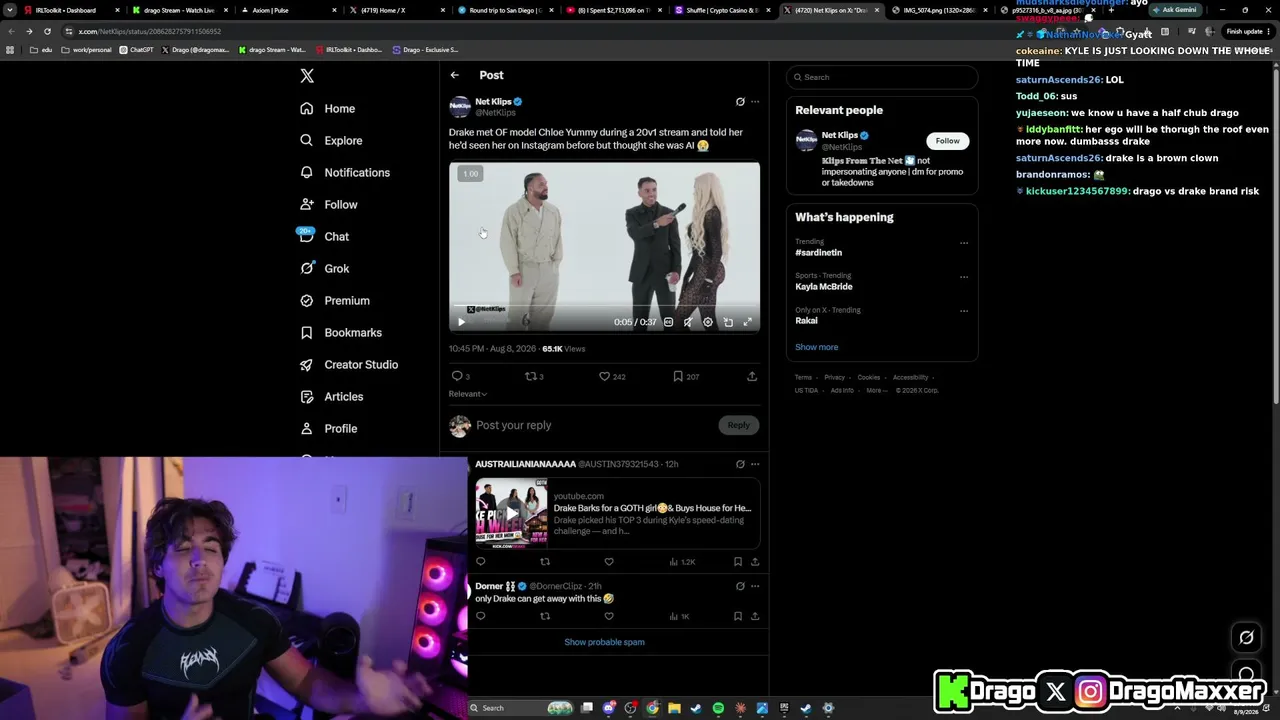Open File Explorer from the taskbar

674,708
